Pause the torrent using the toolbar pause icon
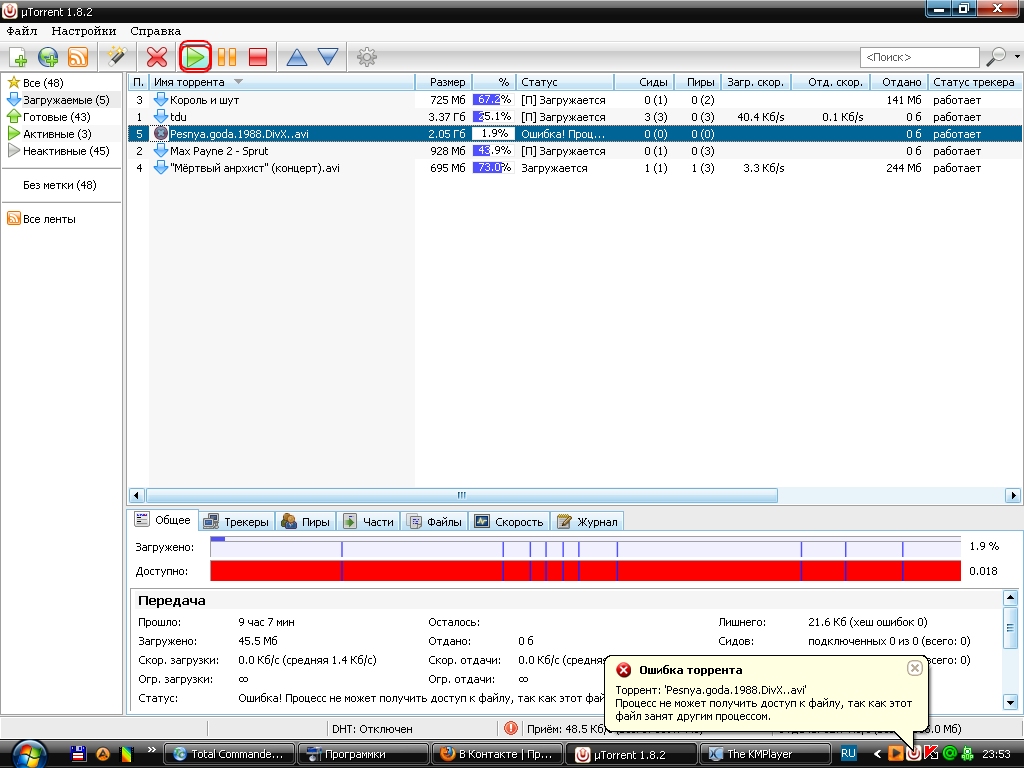The height and width of the screenshot is (768, 1024). 227,57
